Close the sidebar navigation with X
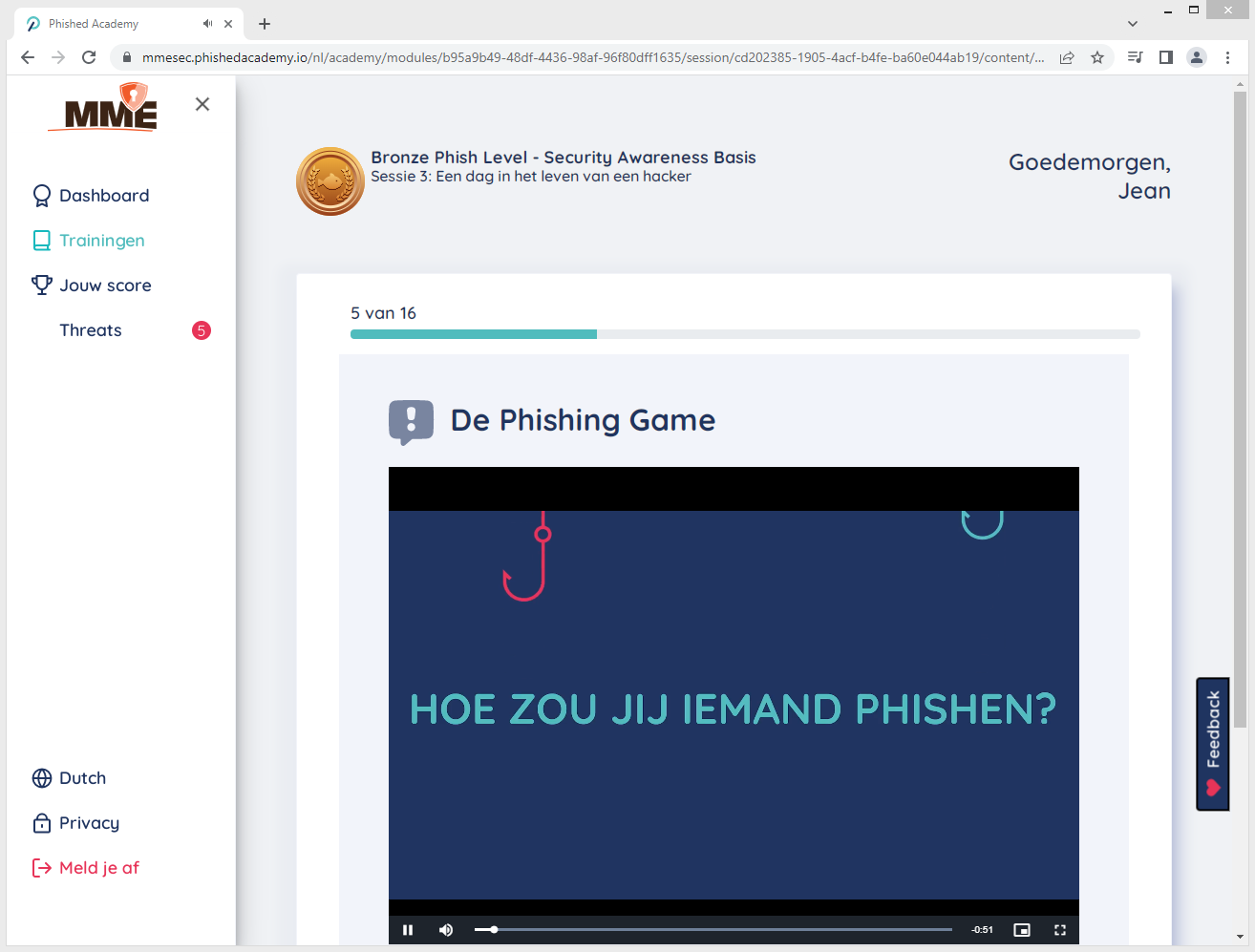Screen dimensions: 1255x952 point(202,104)
